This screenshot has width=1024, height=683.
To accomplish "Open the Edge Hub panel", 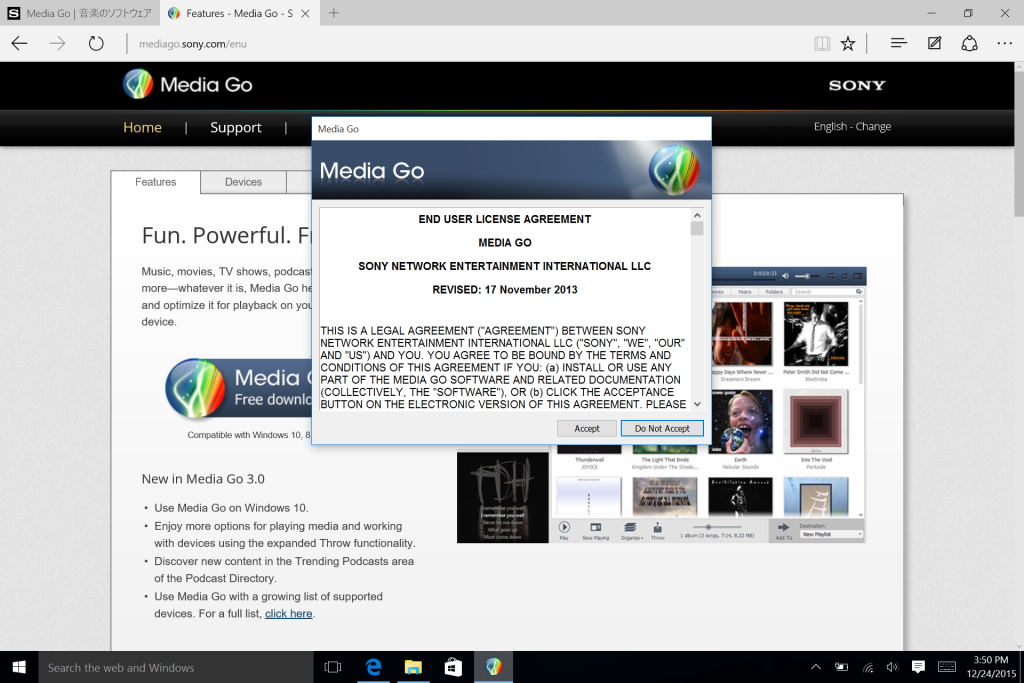I will coord(899,44).
